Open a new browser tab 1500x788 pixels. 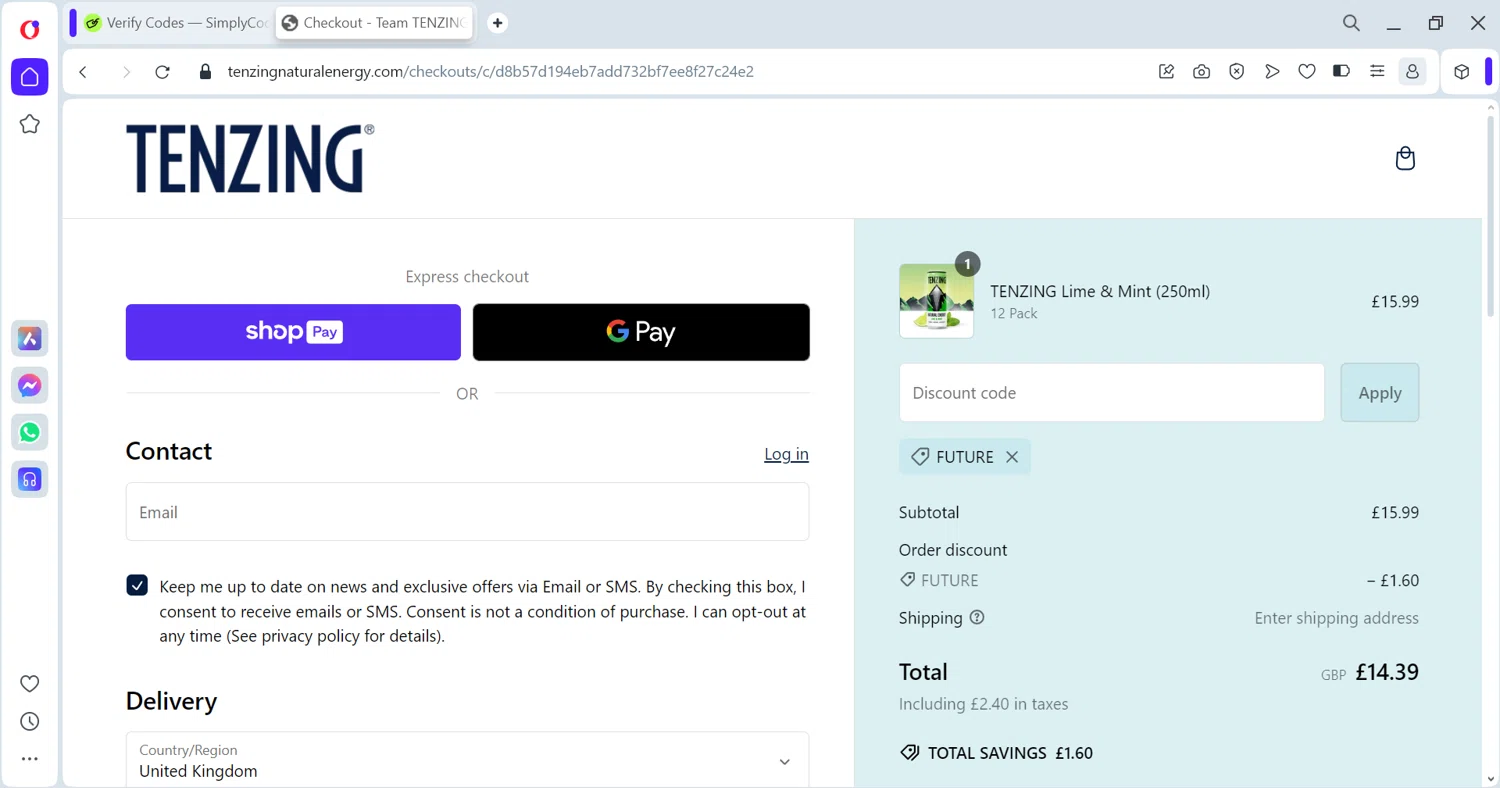point(497,23)
